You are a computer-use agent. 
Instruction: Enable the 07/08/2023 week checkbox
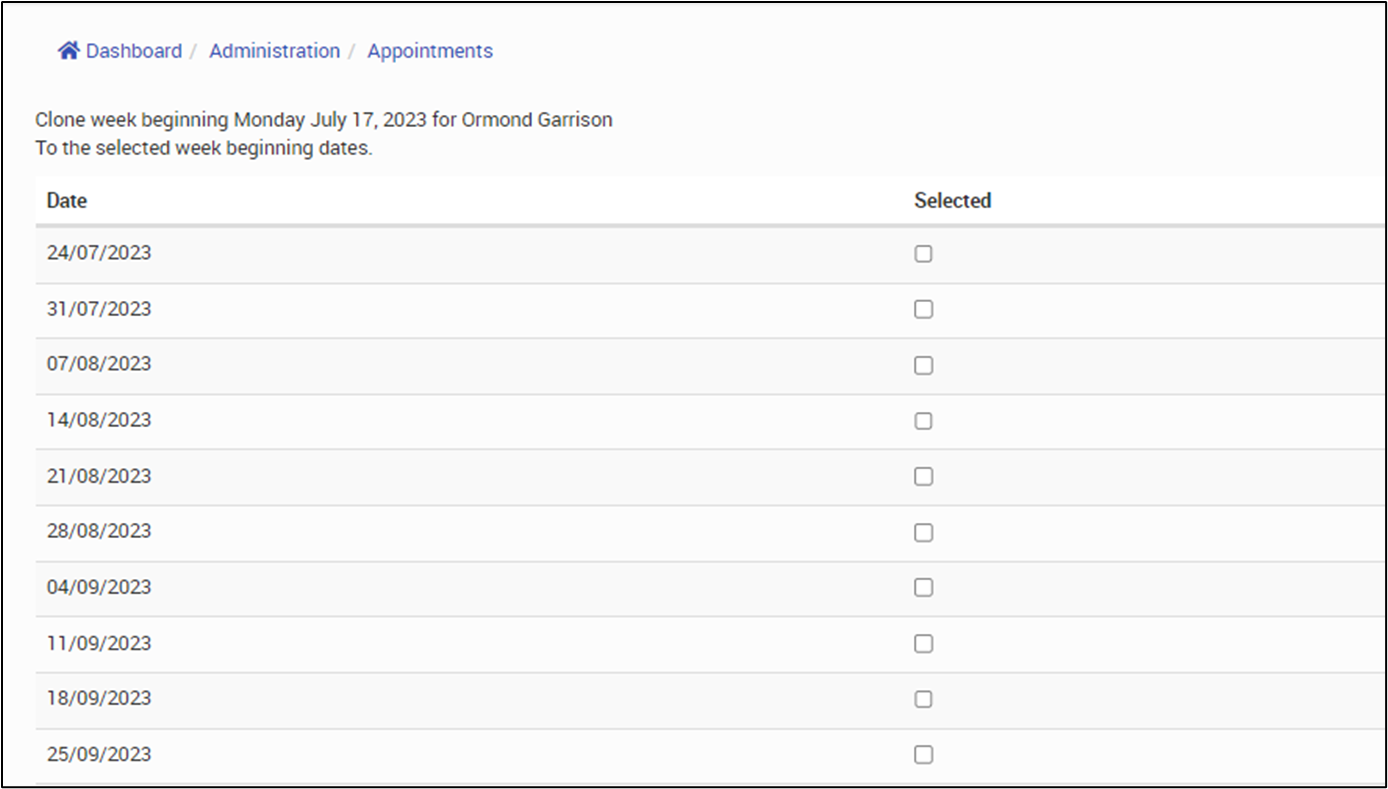click(x=923, y=365)
